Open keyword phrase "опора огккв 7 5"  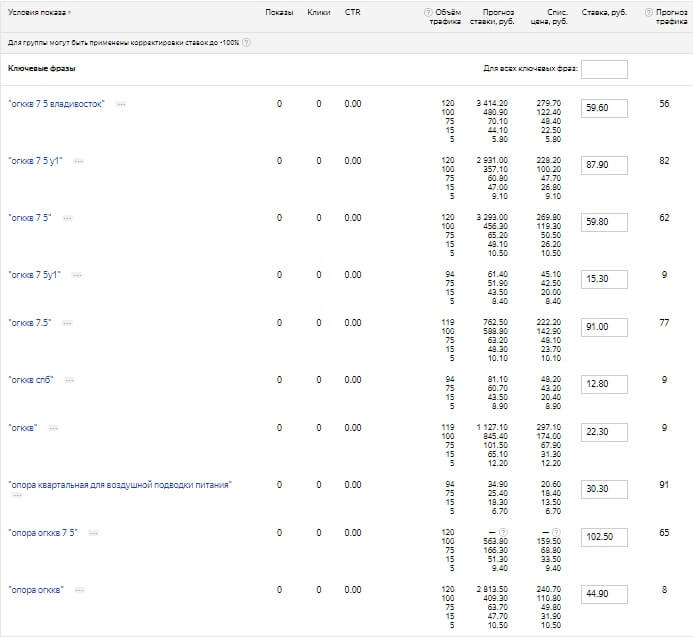point(43,533)
